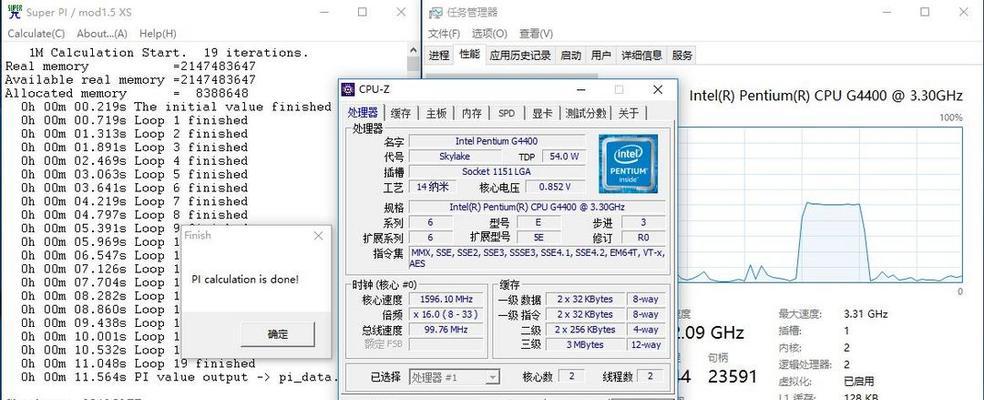The image size is (984, 400).
Task: Click the TDP value 54.0 W
Action: click(564, 156)
